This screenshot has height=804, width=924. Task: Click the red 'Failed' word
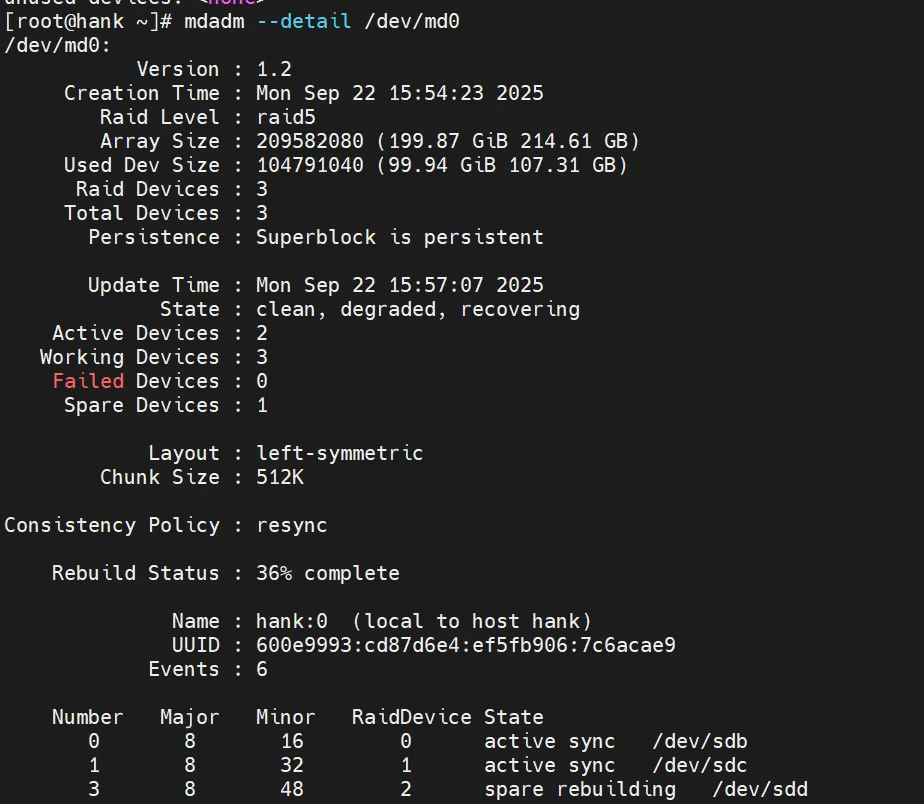[89, 381]
